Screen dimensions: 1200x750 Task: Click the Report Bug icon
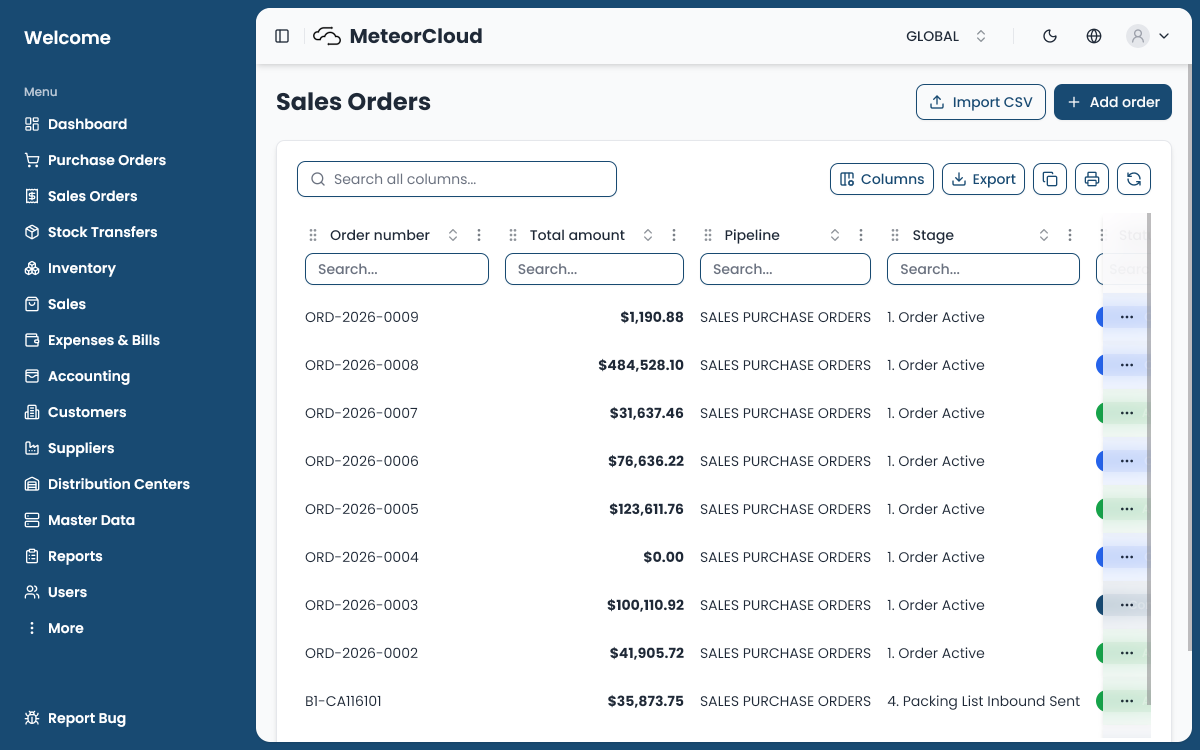tap(32, 718)
